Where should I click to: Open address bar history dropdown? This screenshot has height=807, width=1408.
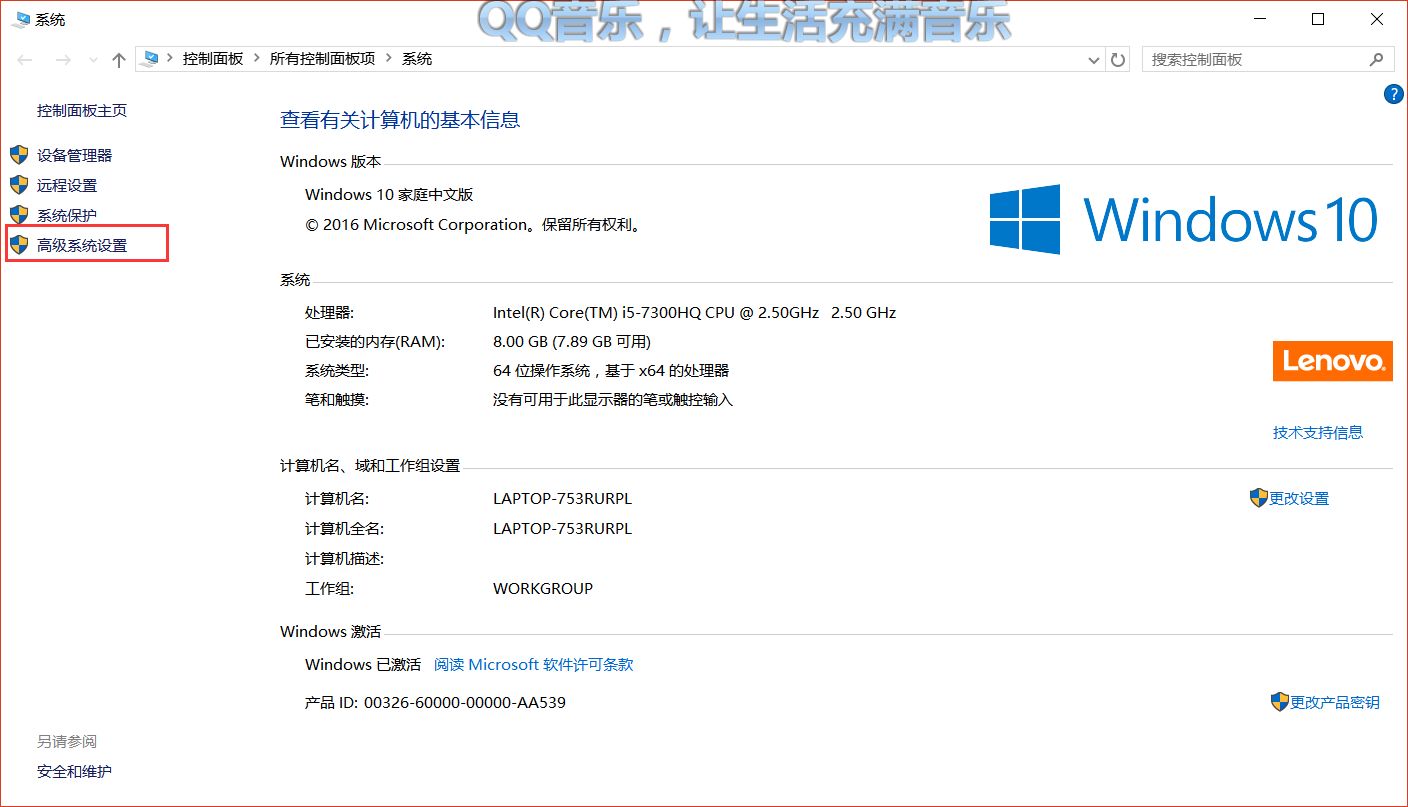pos(1094,60)
